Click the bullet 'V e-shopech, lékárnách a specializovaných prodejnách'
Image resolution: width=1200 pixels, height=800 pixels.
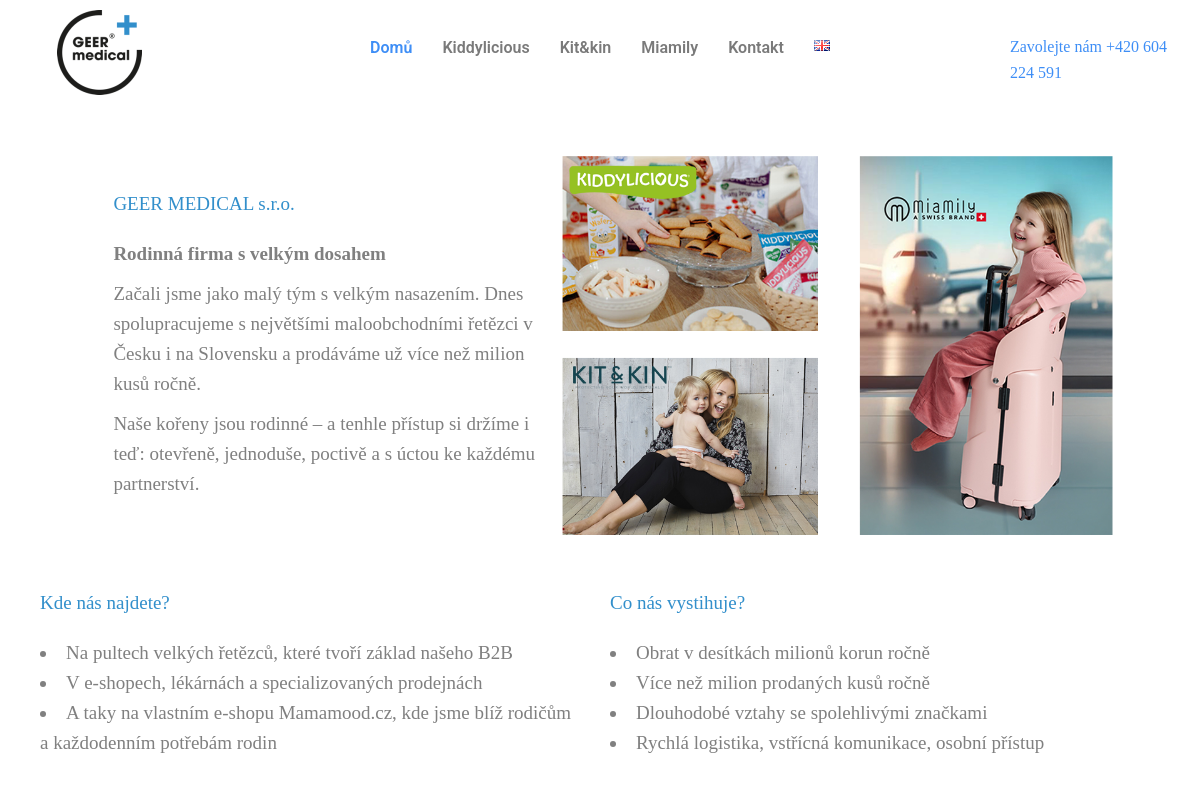(x=274, y=683)
